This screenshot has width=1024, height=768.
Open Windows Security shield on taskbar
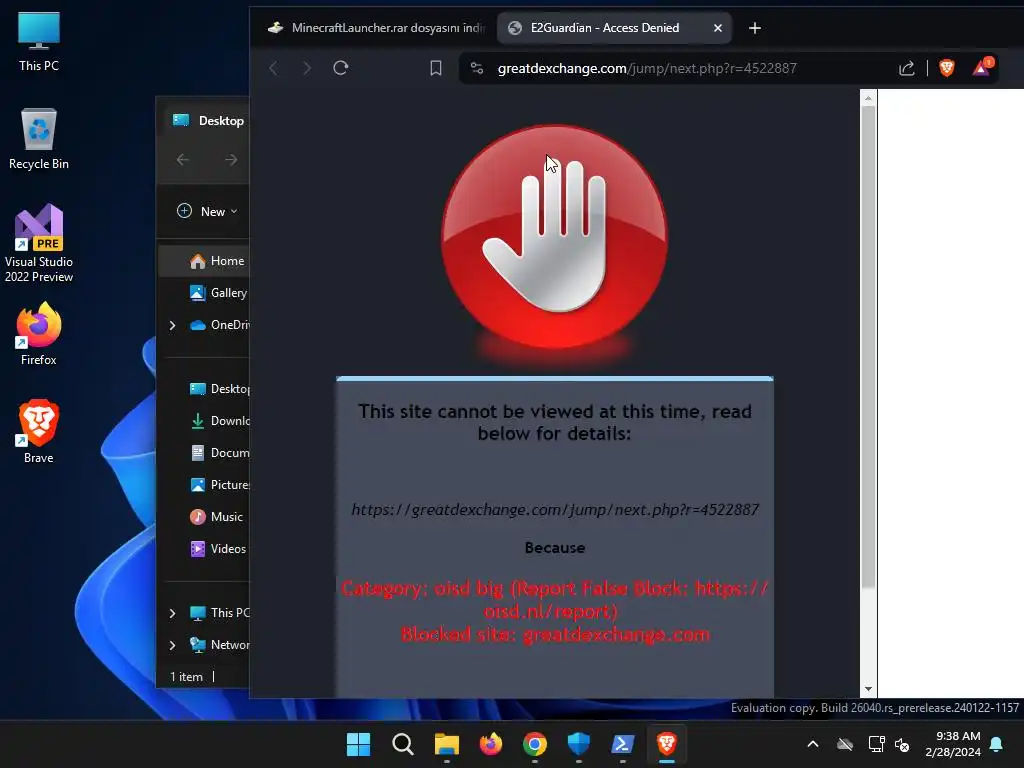(x=579, y=744)
